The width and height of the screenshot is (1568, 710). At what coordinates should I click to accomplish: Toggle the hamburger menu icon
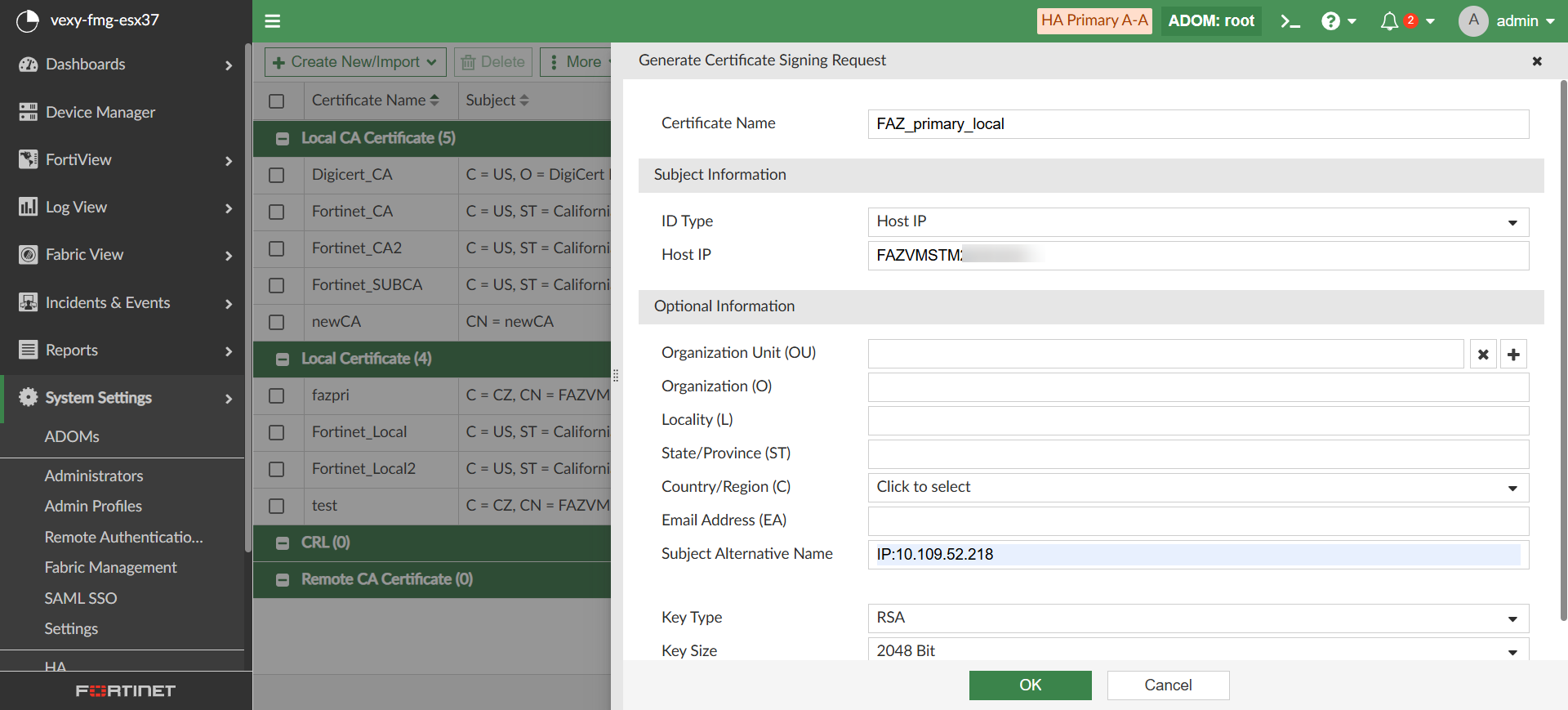pyautogui.click(x=273, y=21)
